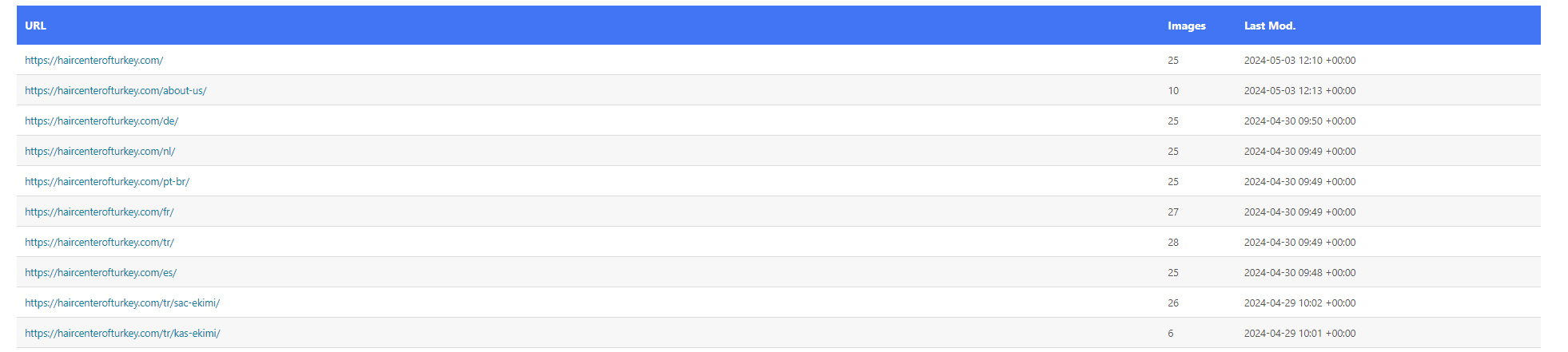Click the /tr/ Turkish homepage link
Image resolution: width=1568 pixels, height=352 pixels.
99,243
